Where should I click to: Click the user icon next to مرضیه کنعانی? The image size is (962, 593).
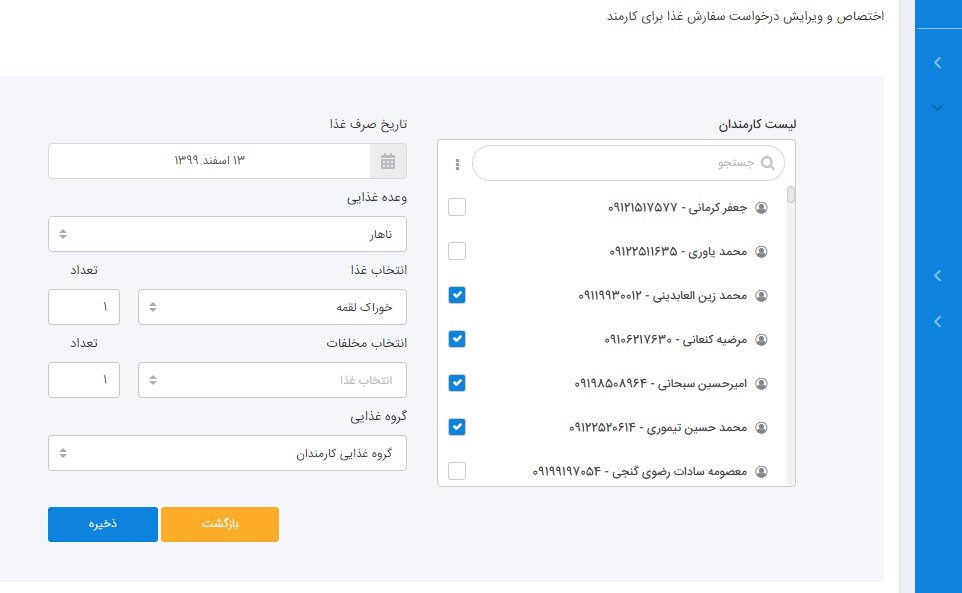761,340
